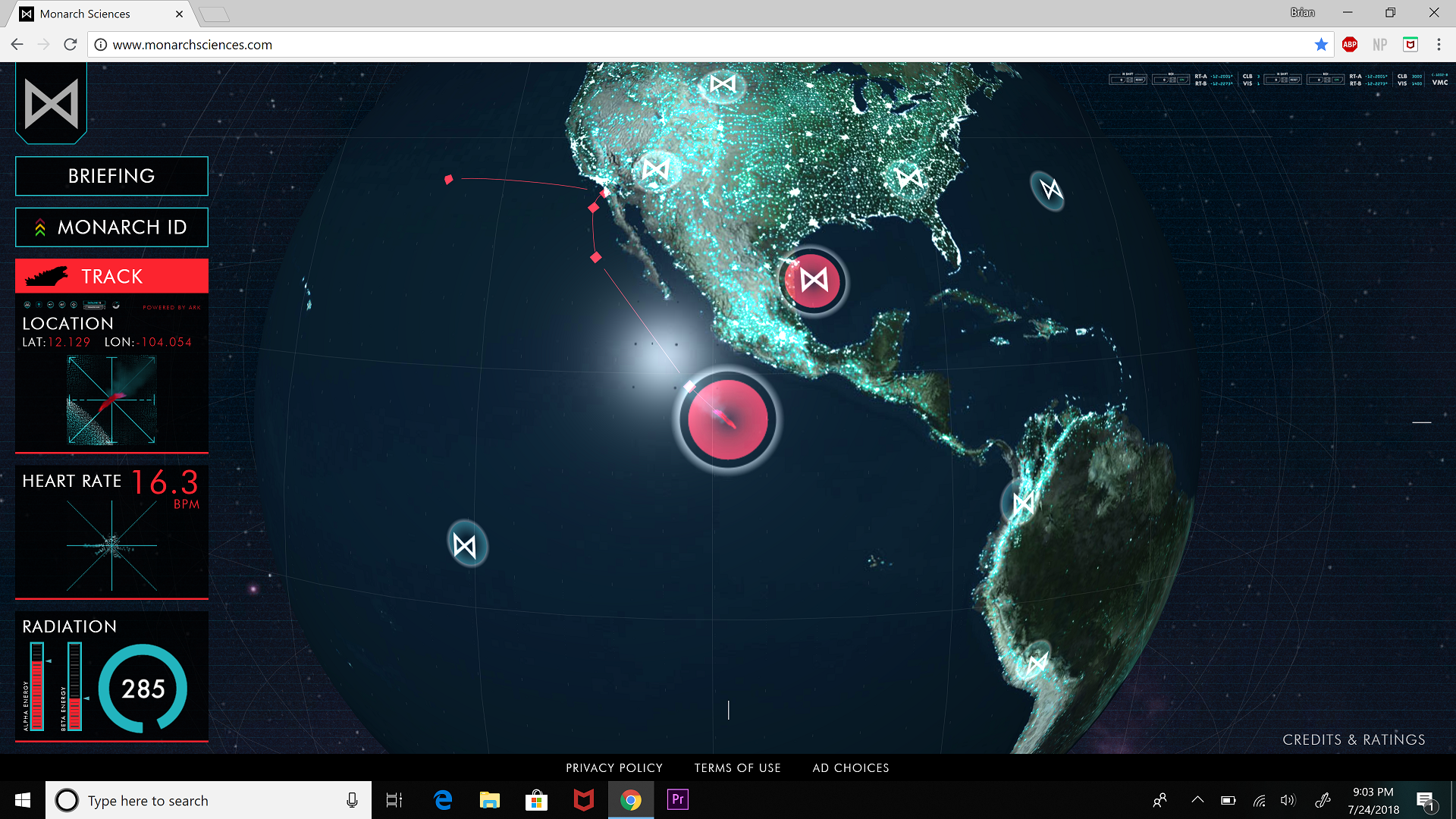Open the MONARCH ID section
Image resolution: width=1456 pixels, height=819 pixels.
point(111,227)
